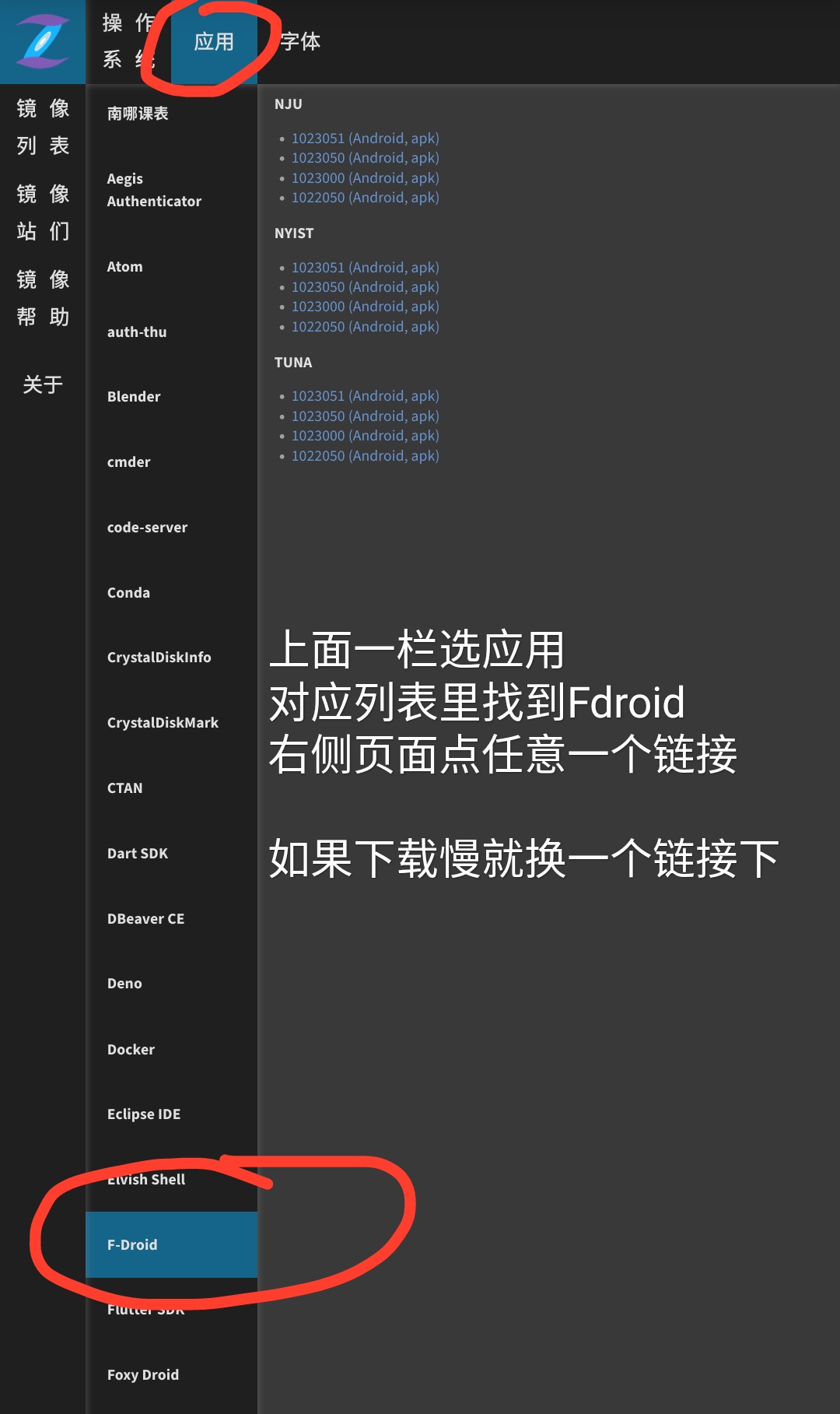840x1414 pixels.
Task: Download 1023000 apk from TUNA
Action: click(366, 435)
